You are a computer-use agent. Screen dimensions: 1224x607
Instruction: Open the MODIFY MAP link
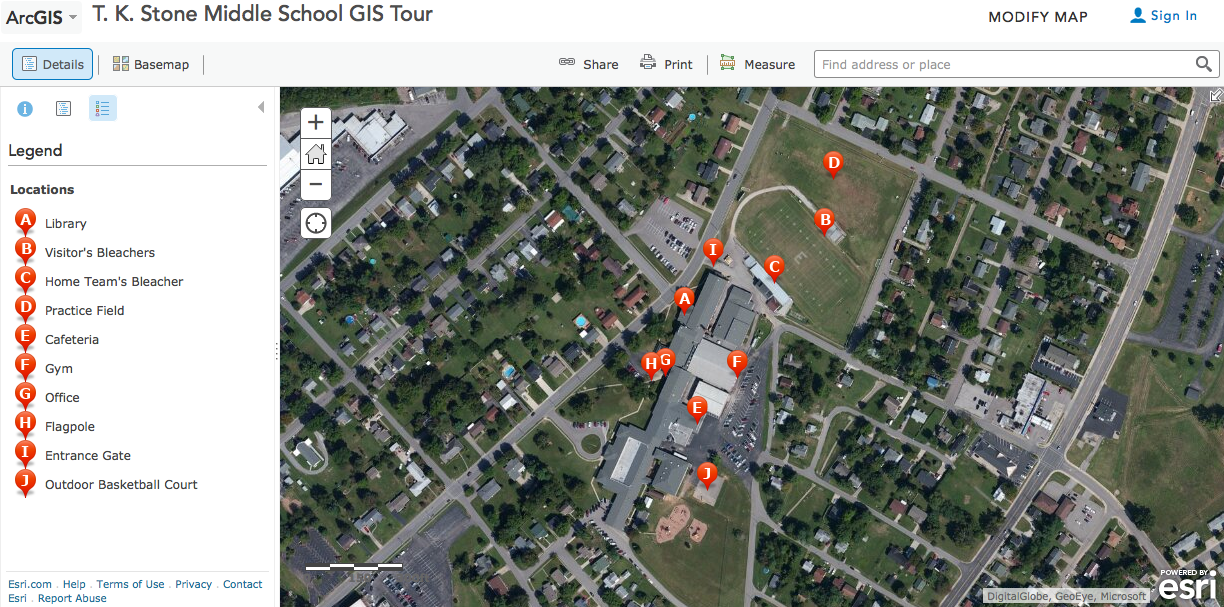[x=1038, y=17]
